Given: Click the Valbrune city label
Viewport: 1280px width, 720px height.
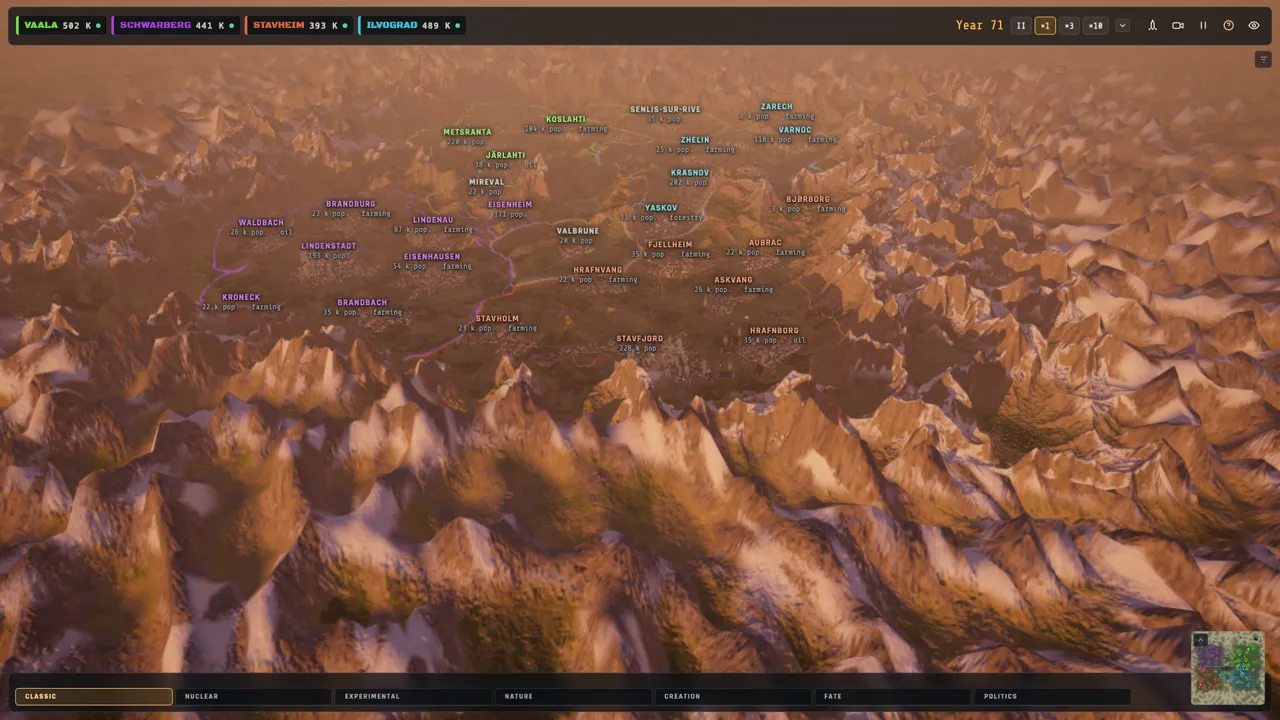Looking at the screenshot, I should pos(578,231).
